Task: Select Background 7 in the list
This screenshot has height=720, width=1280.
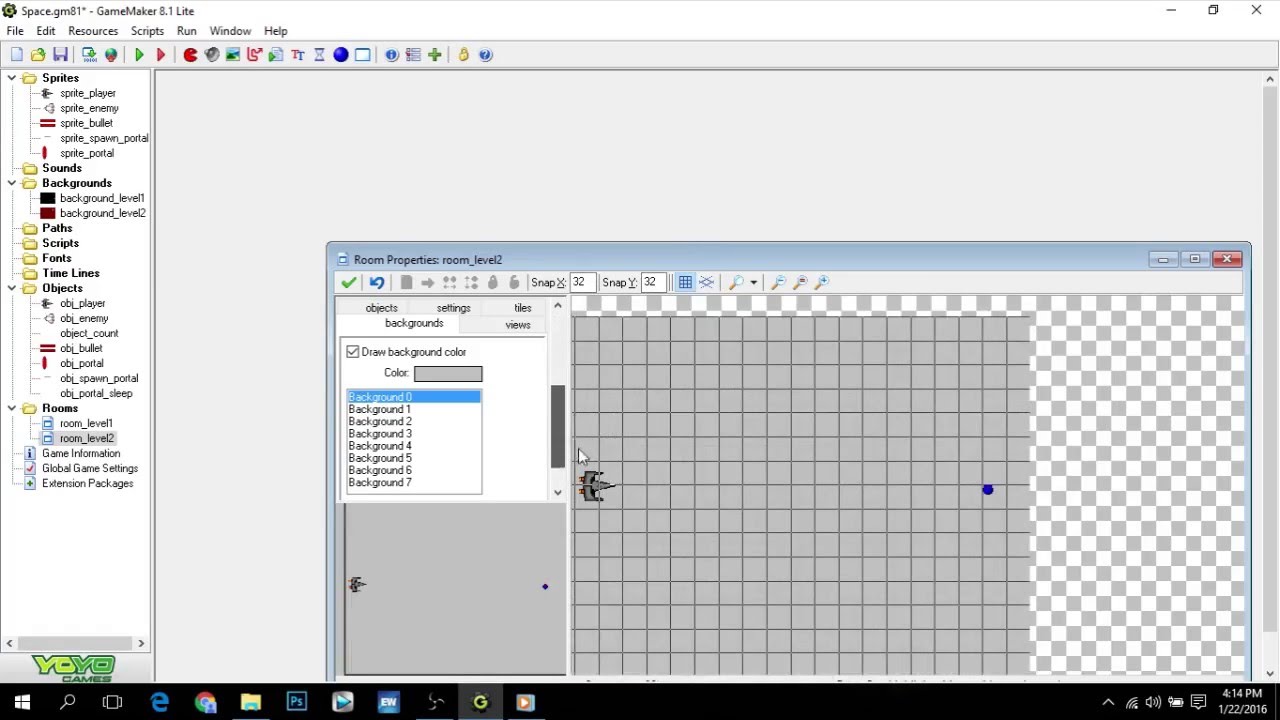Action: [x=414, y=483]
